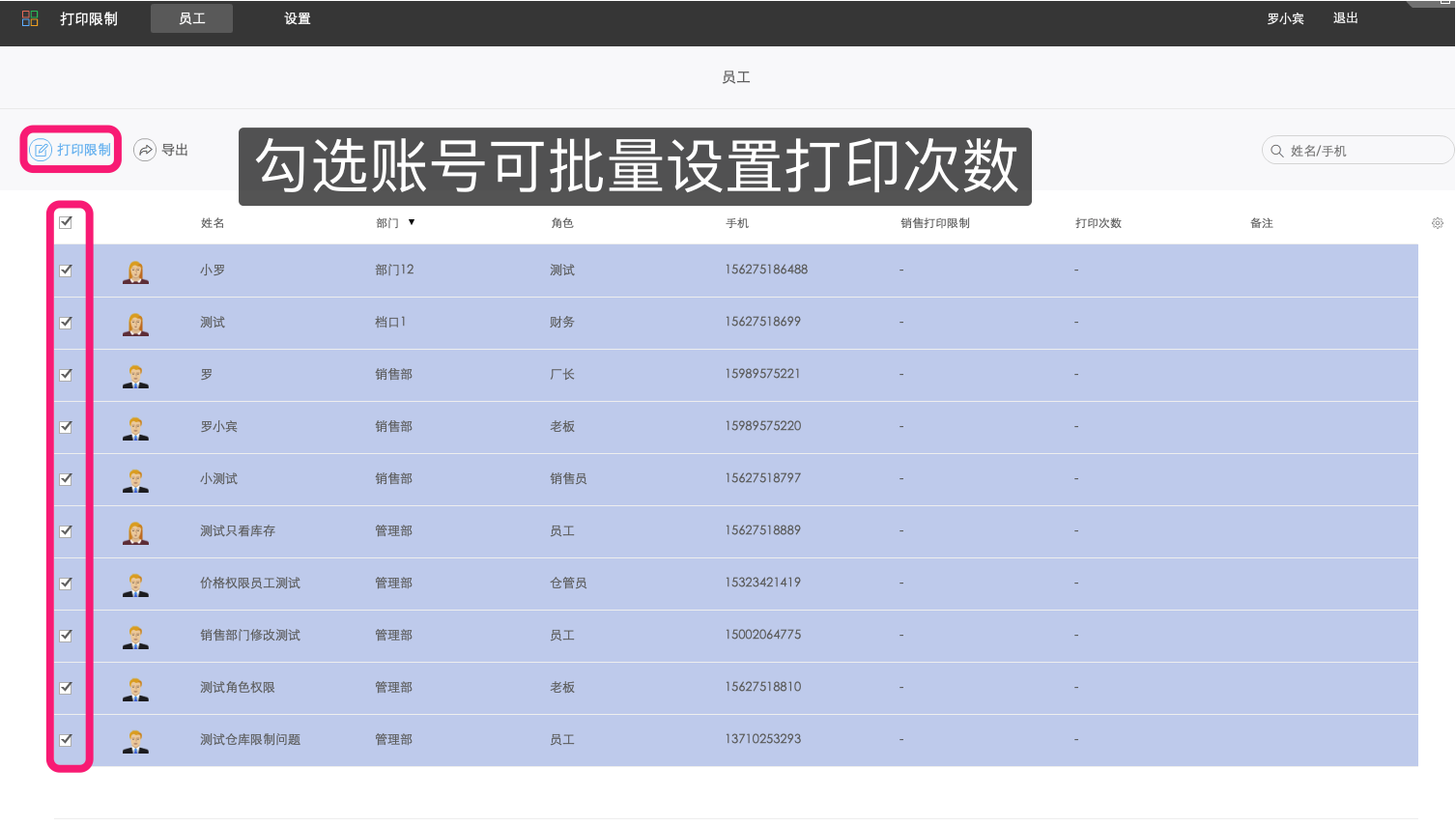Uncheck the checkbox for 测试只看库存
This screenshot has width=1456, height=826.
pos(66,531)
